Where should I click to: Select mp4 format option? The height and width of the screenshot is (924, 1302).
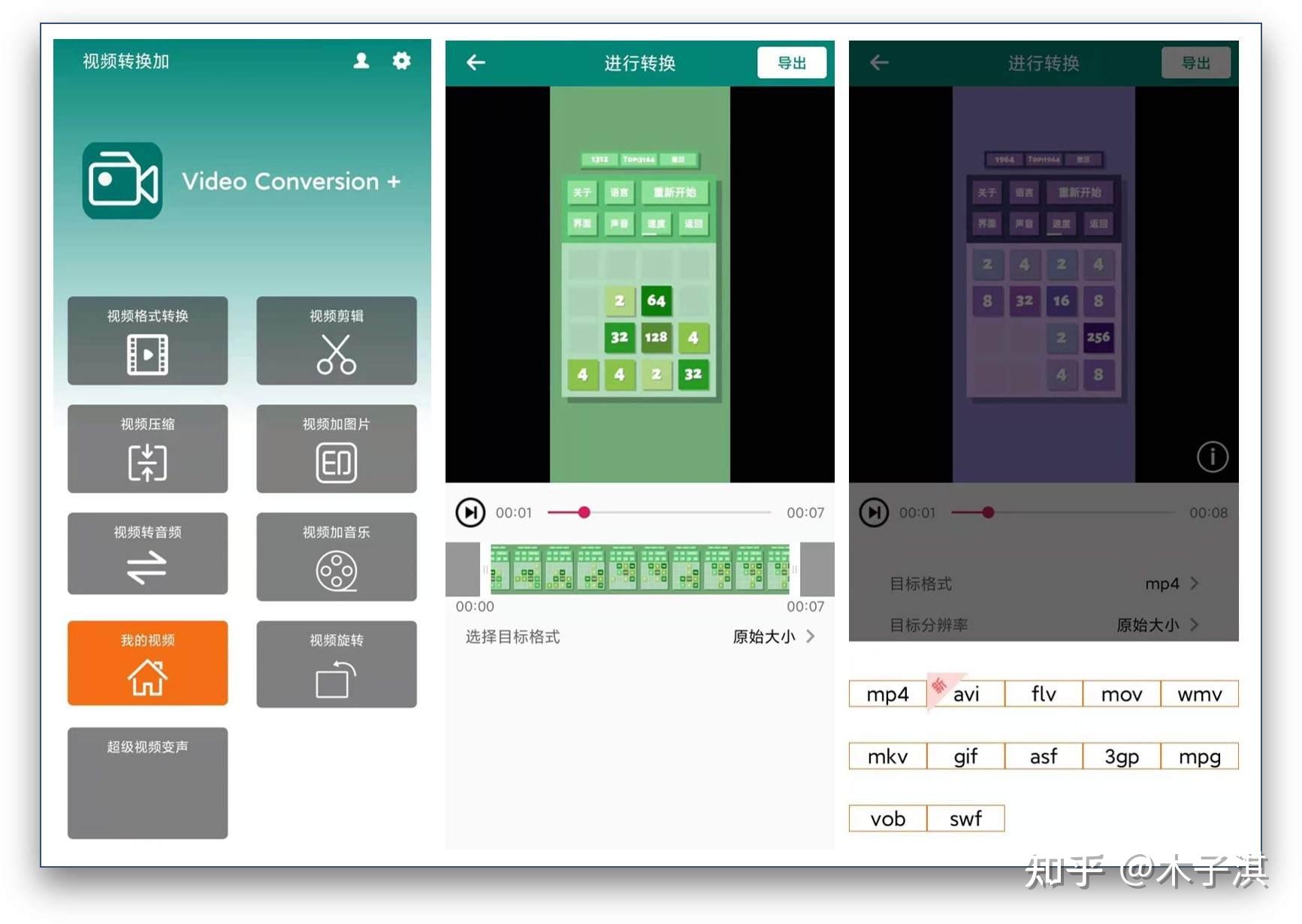(x=887, y=693)
